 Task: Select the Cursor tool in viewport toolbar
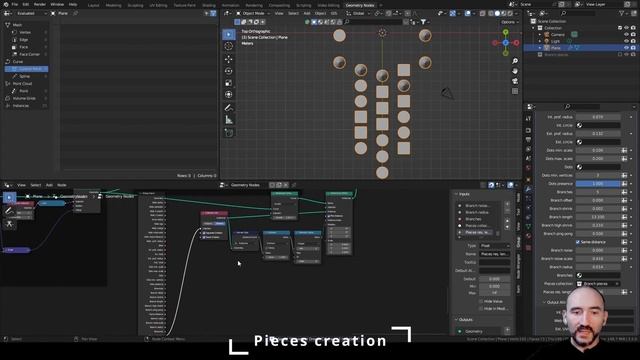(229, 46)
